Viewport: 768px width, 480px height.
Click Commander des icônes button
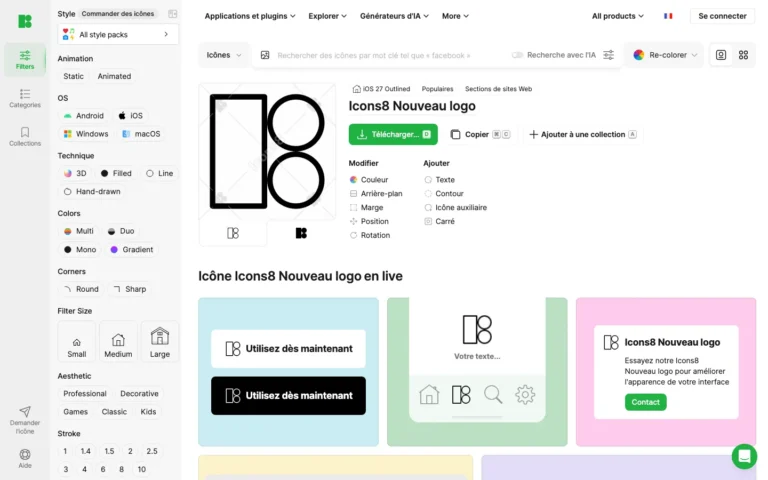118,14
